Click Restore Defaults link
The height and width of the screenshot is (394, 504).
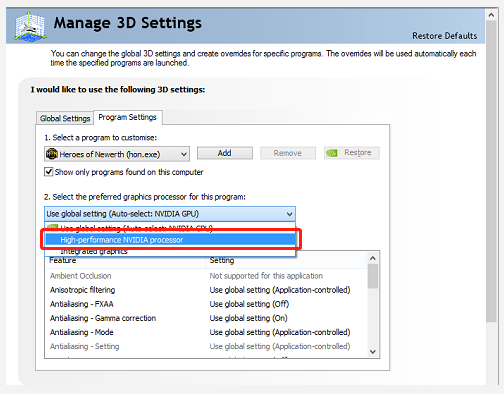pos(444,36)
